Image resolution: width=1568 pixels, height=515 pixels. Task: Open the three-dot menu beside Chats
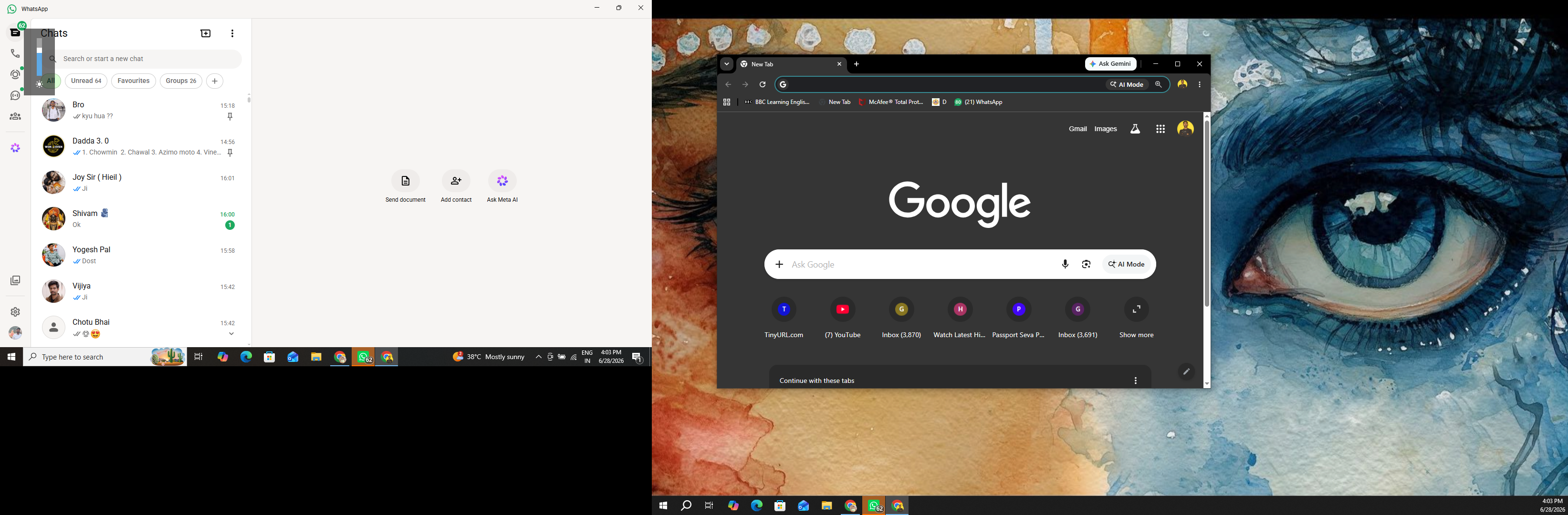[x=232, y=33]
